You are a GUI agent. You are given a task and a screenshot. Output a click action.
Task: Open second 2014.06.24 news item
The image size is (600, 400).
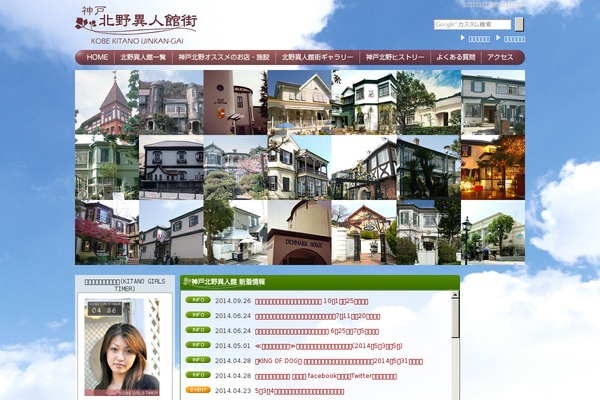click(x=317, y=331)
